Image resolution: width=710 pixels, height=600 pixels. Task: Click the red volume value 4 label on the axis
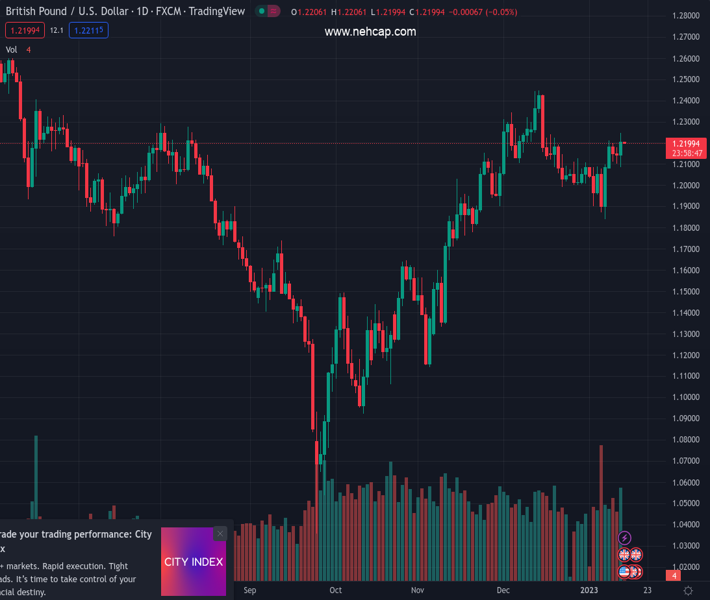[x=675, y=576]
